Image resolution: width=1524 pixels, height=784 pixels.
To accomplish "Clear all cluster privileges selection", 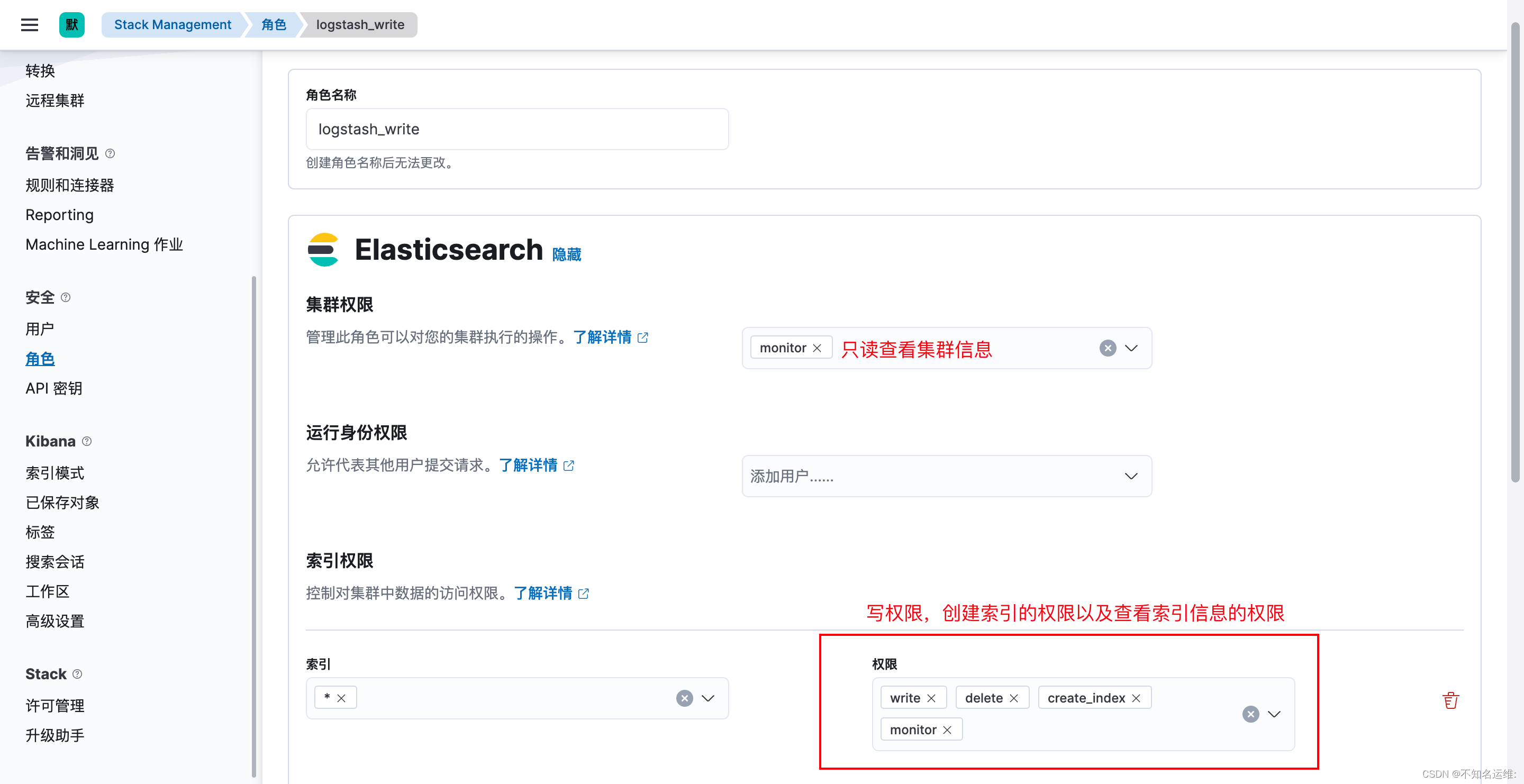I will [x=1108, y=348].
